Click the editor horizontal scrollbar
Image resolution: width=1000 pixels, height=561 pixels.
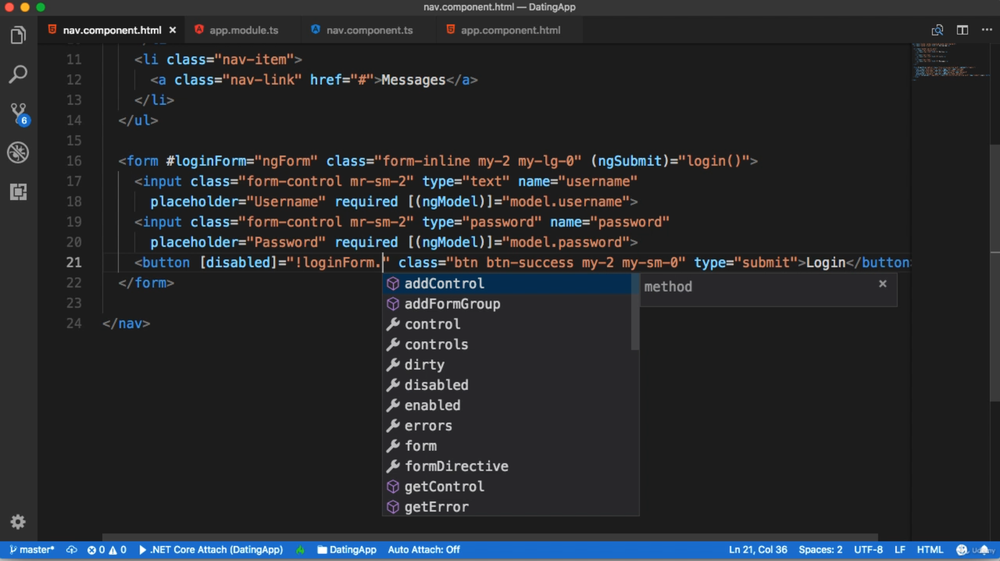pyautogui.click(x=490, y=537)
